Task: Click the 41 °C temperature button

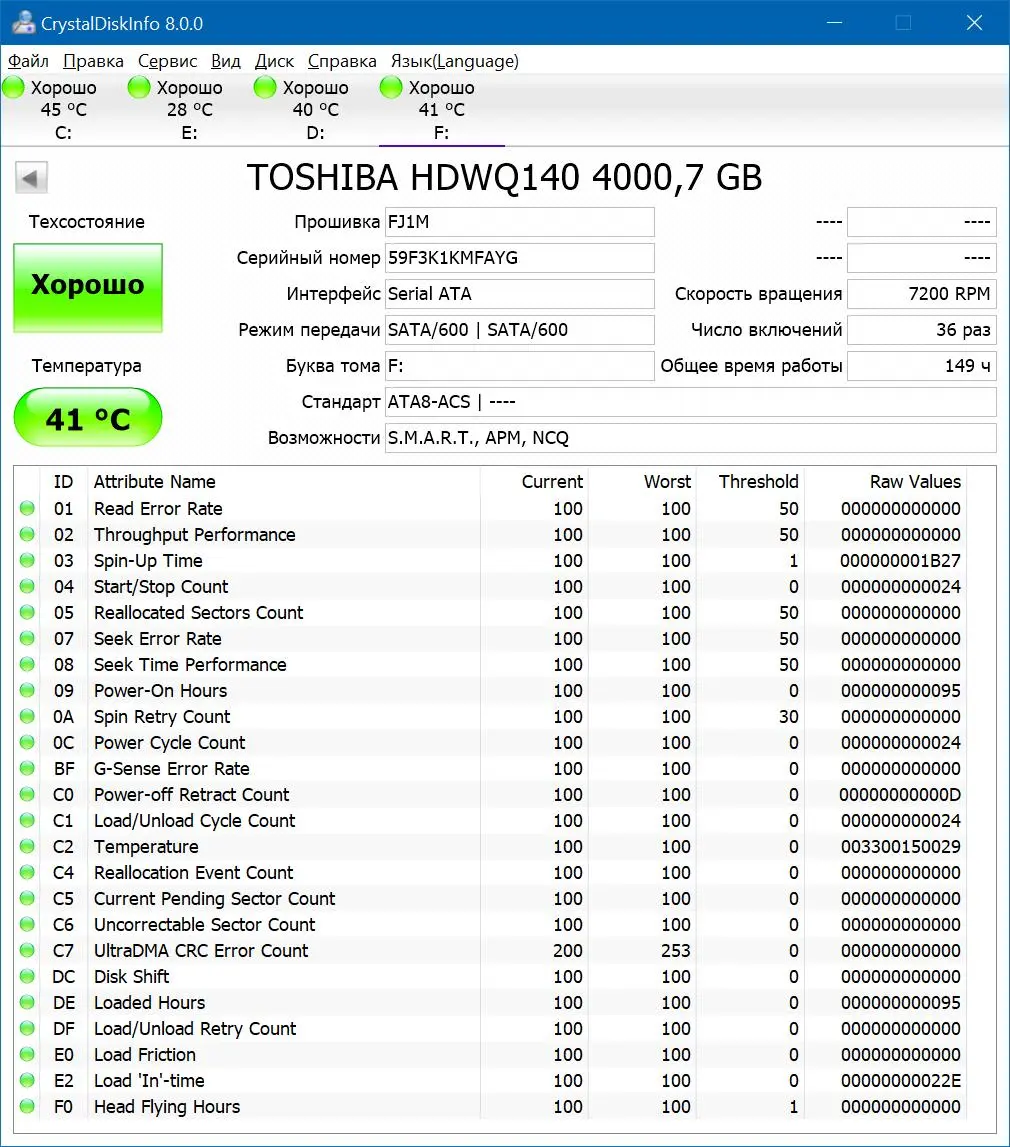Action: (x=88, y=417)
